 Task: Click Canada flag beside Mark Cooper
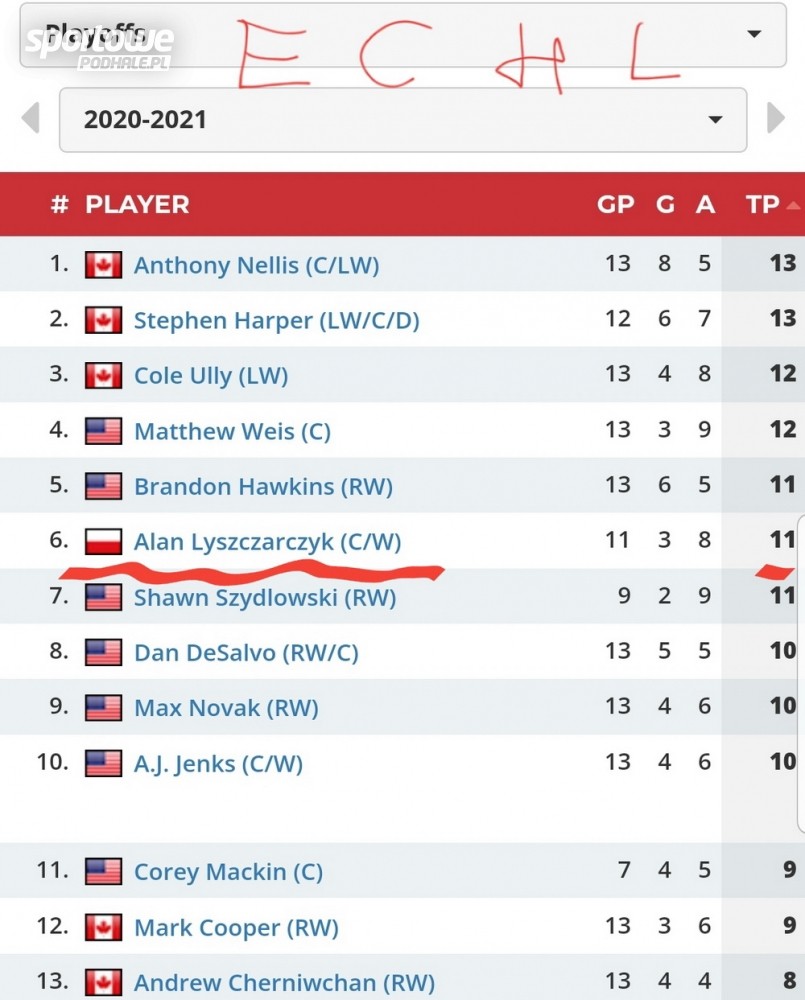tap(103, 927)
